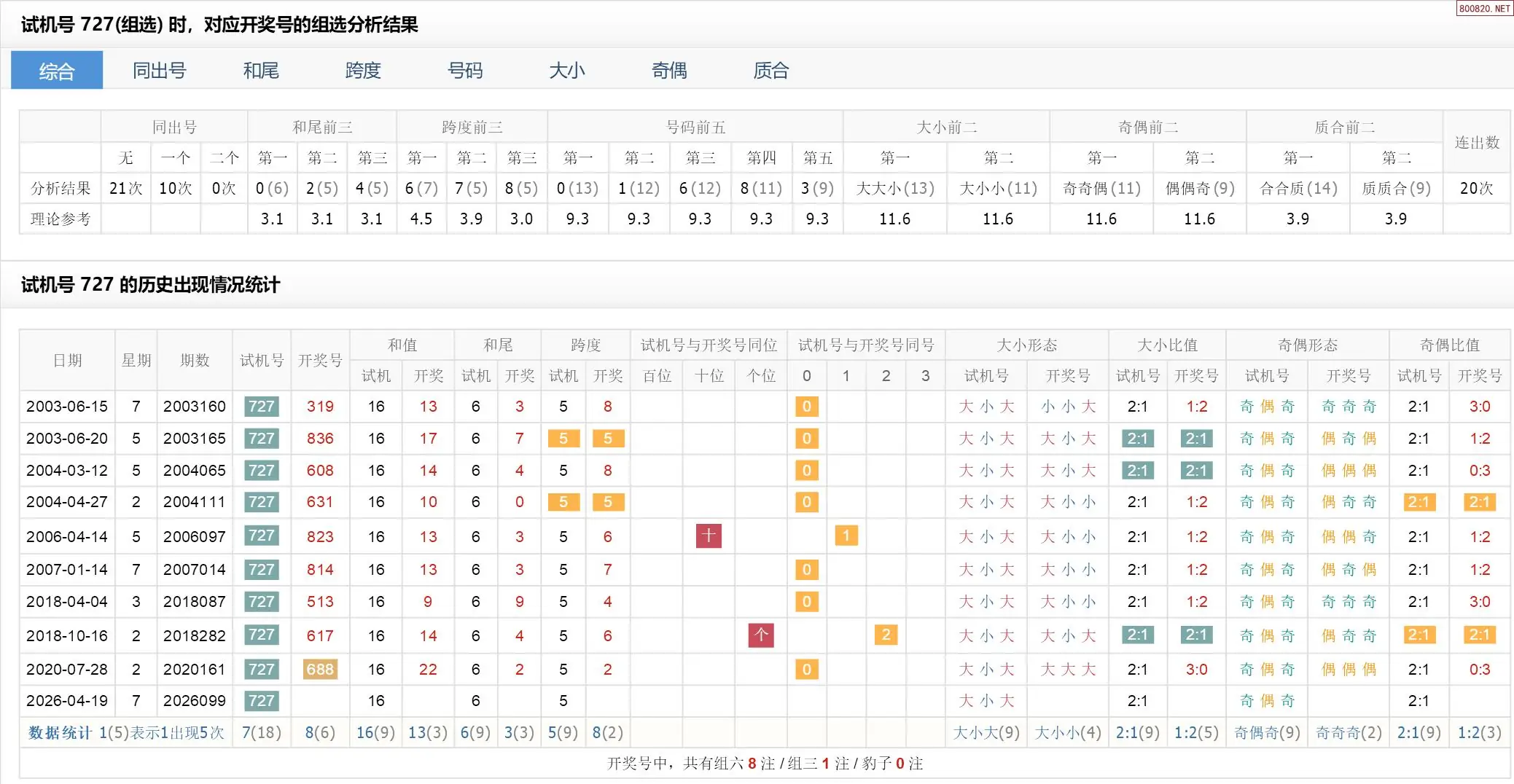Click the red 个 position badge
1514x784 pixels.
[761, 635]
